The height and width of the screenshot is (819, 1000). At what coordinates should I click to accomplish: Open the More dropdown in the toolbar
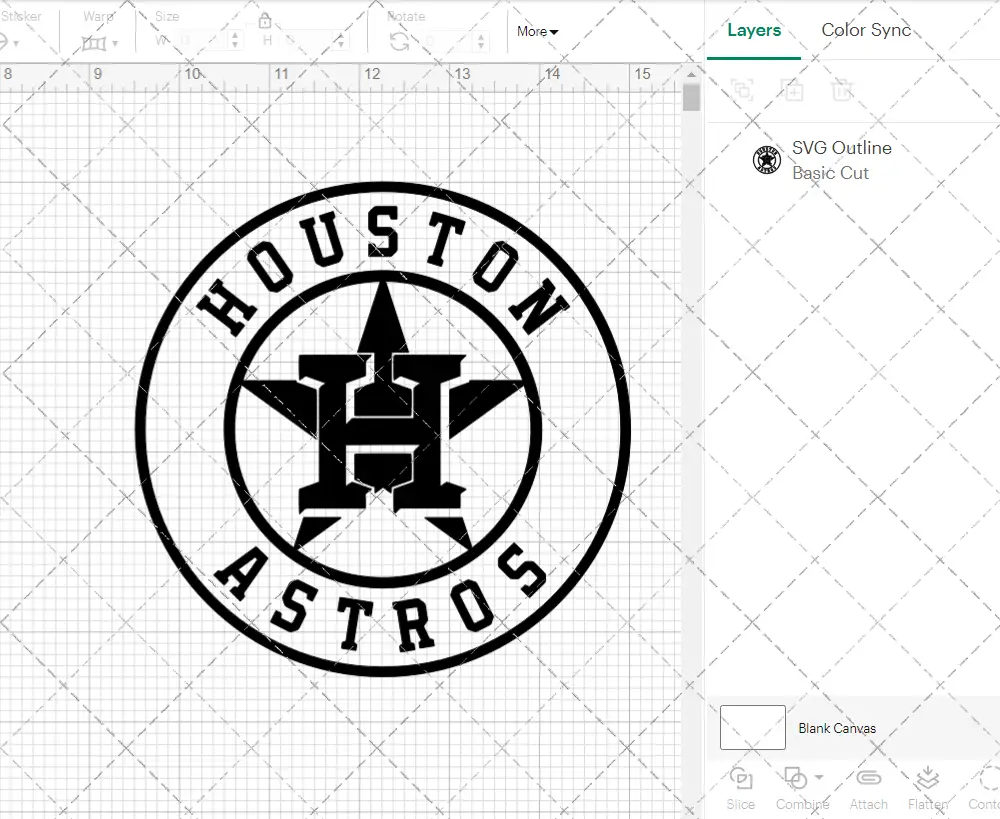click(x=537, y=31)
